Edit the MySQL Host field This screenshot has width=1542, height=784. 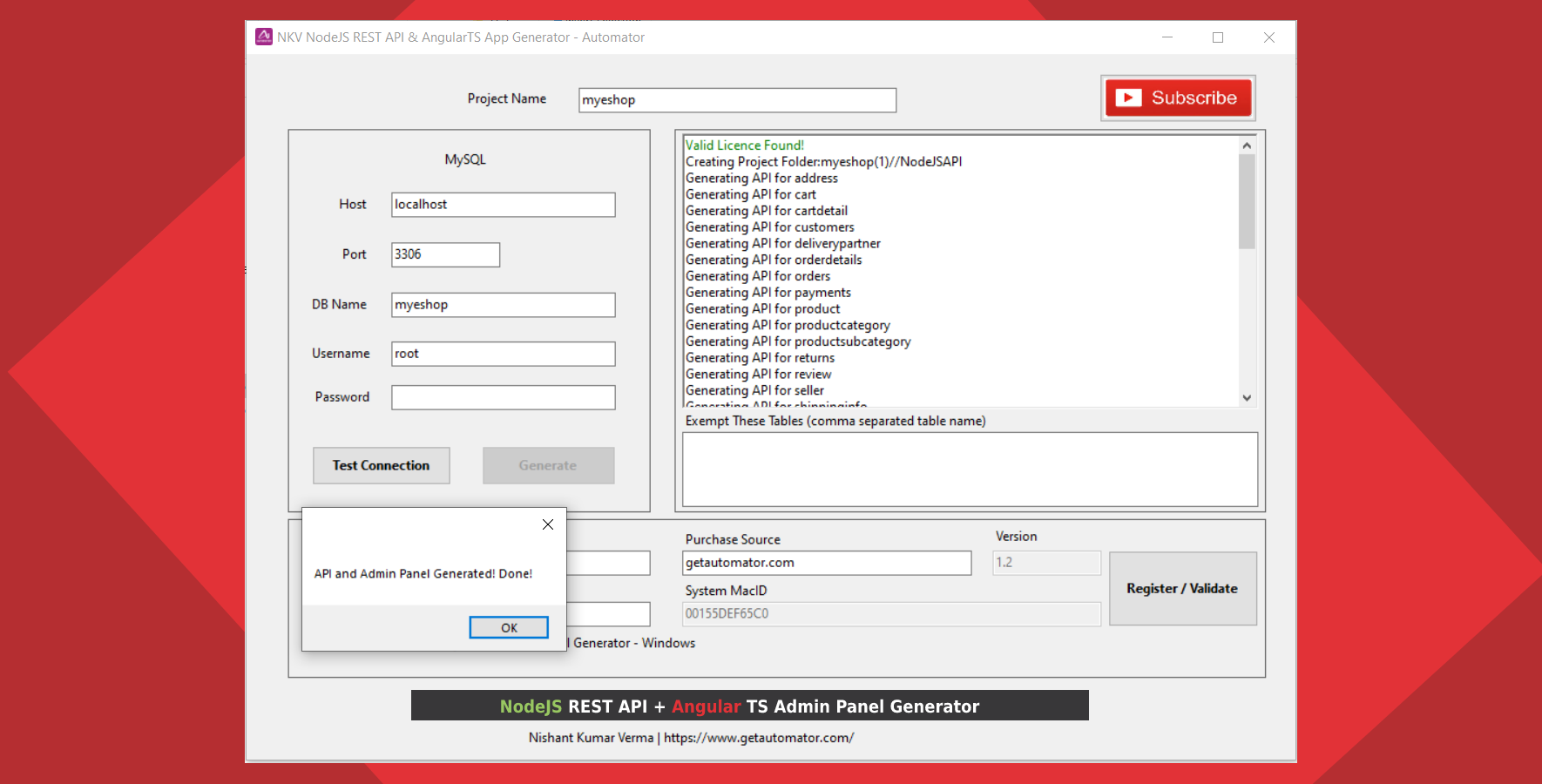point(504,205)
